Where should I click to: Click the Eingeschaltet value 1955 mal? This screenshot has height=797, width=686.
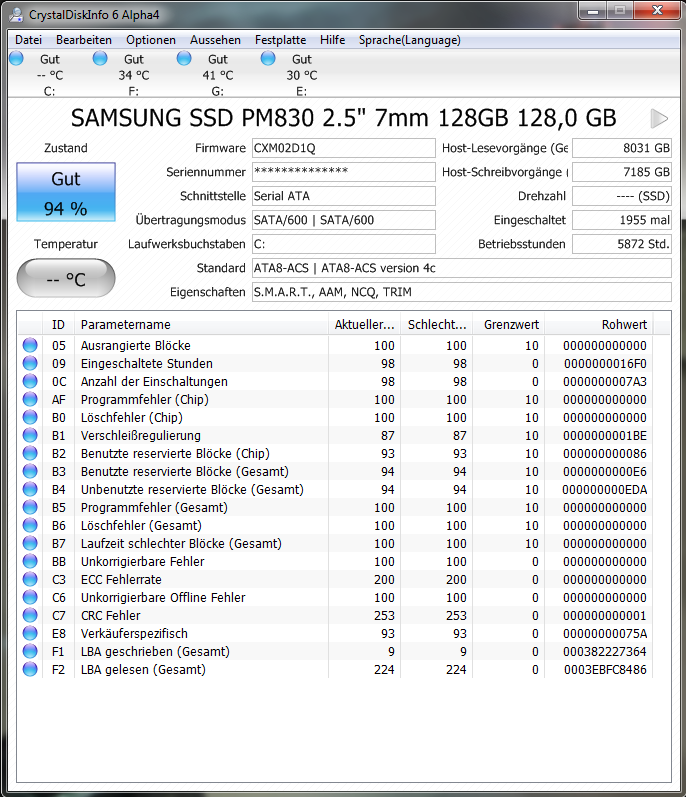[622, 220]
